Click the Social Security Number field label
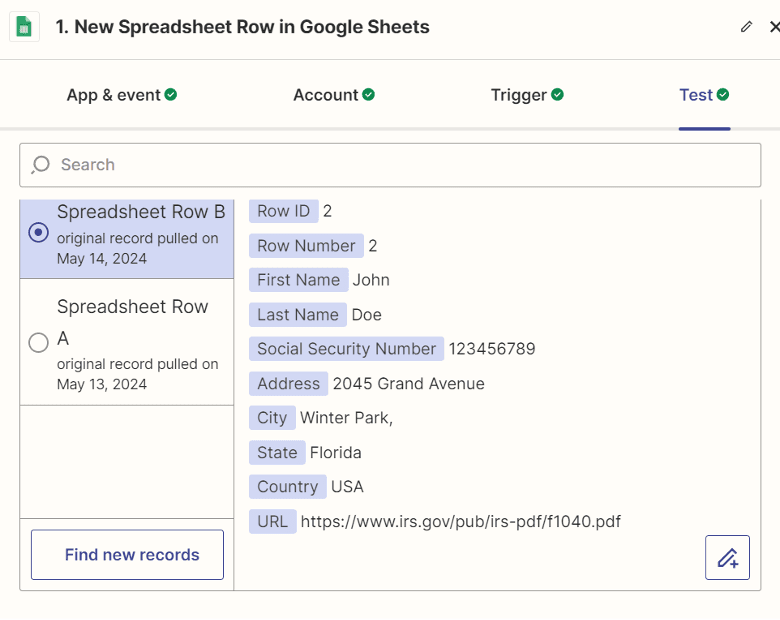The width and height of the screenshot is (780, 620). click(346, 349)
